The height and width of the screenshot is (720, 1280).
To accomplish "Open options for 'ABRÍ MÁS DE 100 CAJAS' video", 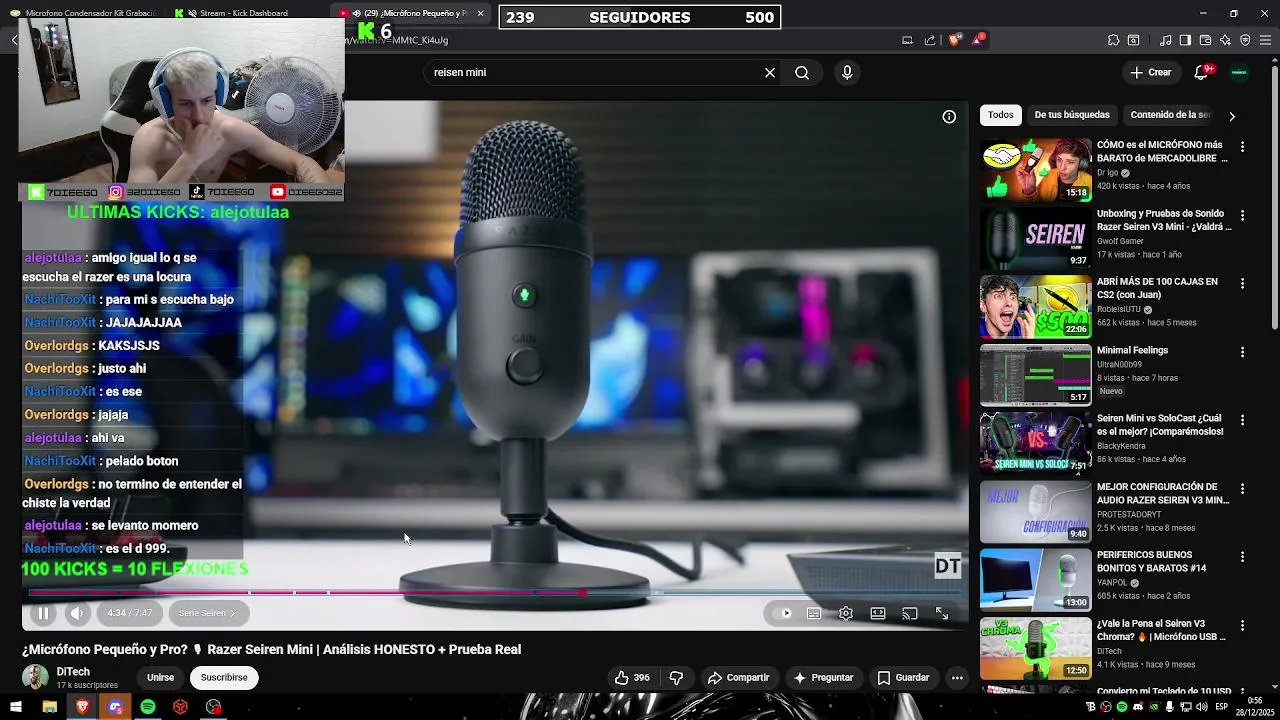I will (x=1242, y=283).
